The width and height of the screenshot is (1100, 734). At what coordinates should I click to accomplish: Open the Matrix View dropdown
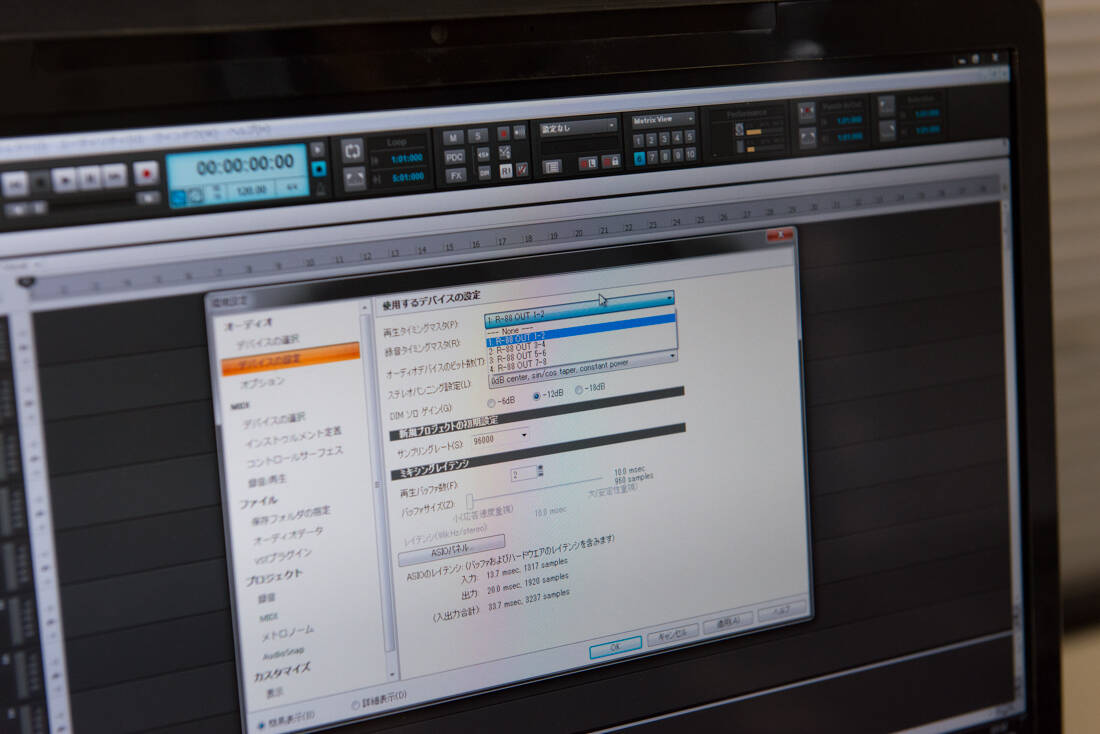(x=663, y=119)
